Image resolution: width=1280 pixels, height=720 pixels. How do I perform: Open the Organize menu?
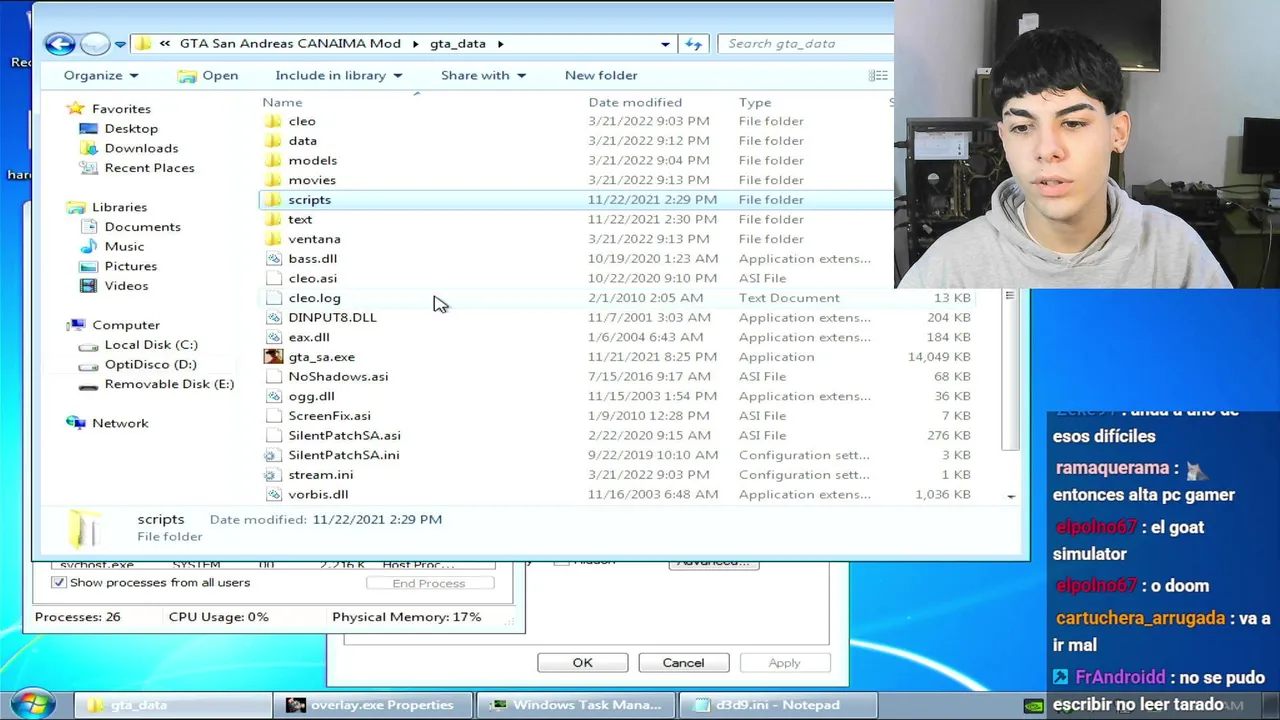point(101,75)
